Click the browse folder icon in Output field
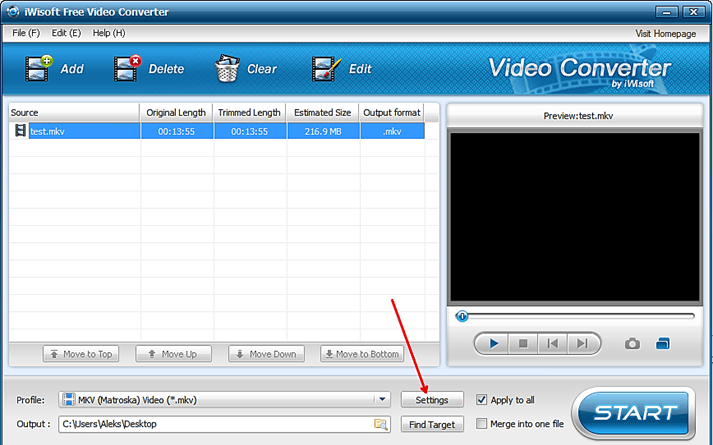 pos(380,425)
